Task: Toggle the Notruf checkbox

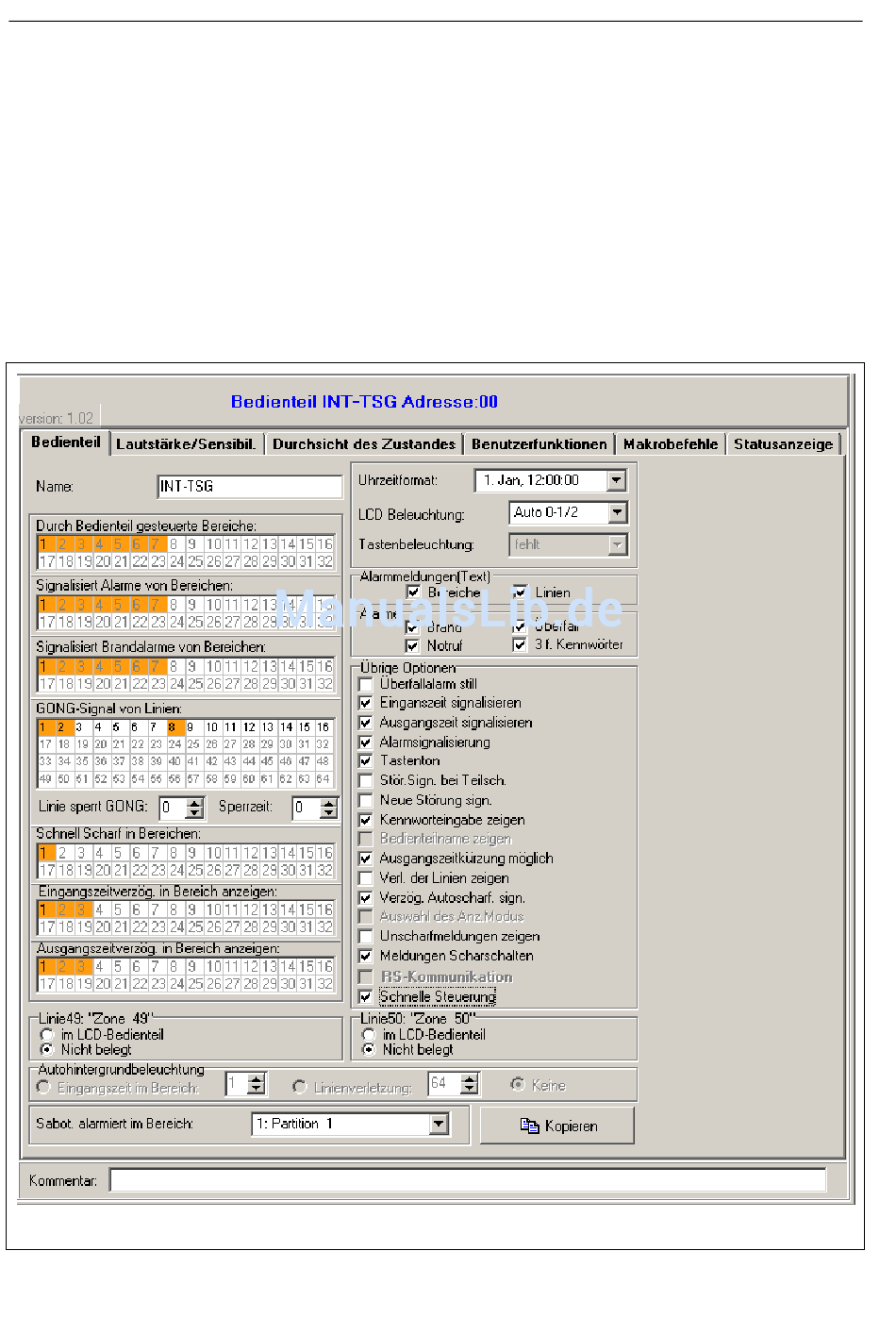Action: pyautogui.click(x=412, y=645)
